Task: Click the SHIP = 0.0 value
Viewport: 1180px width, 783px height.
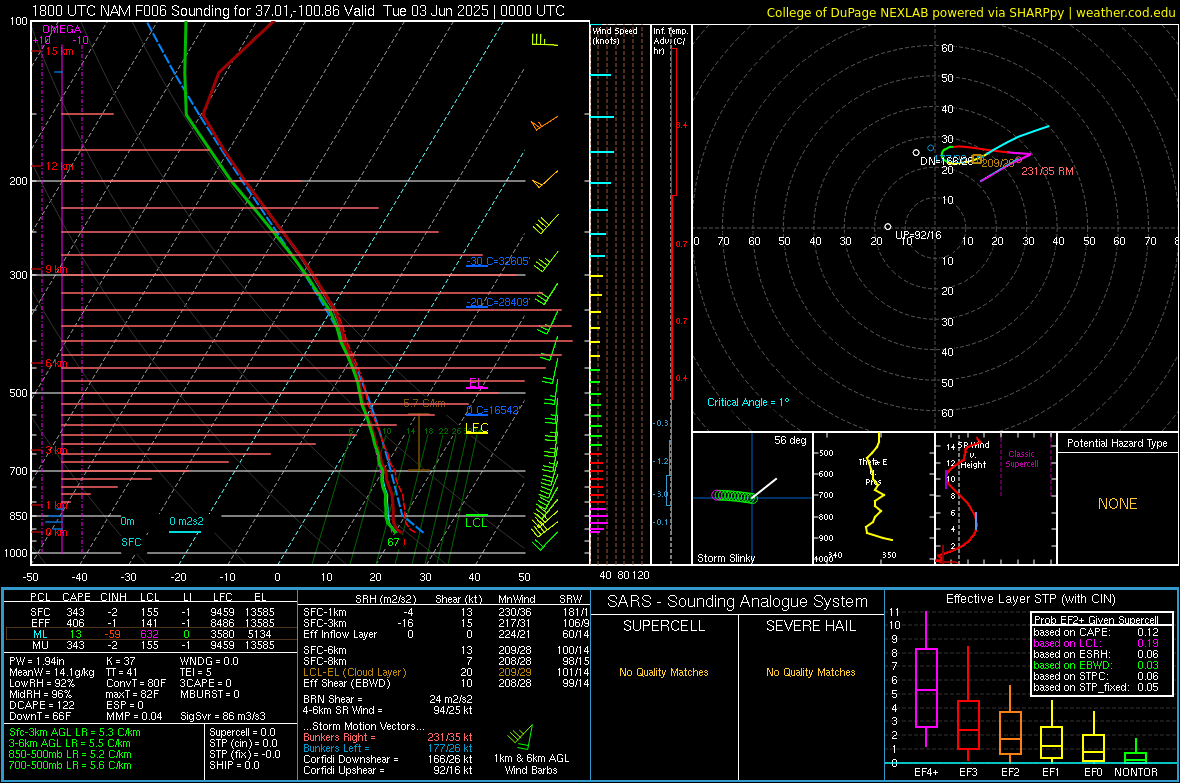Action: coord(234,765)
